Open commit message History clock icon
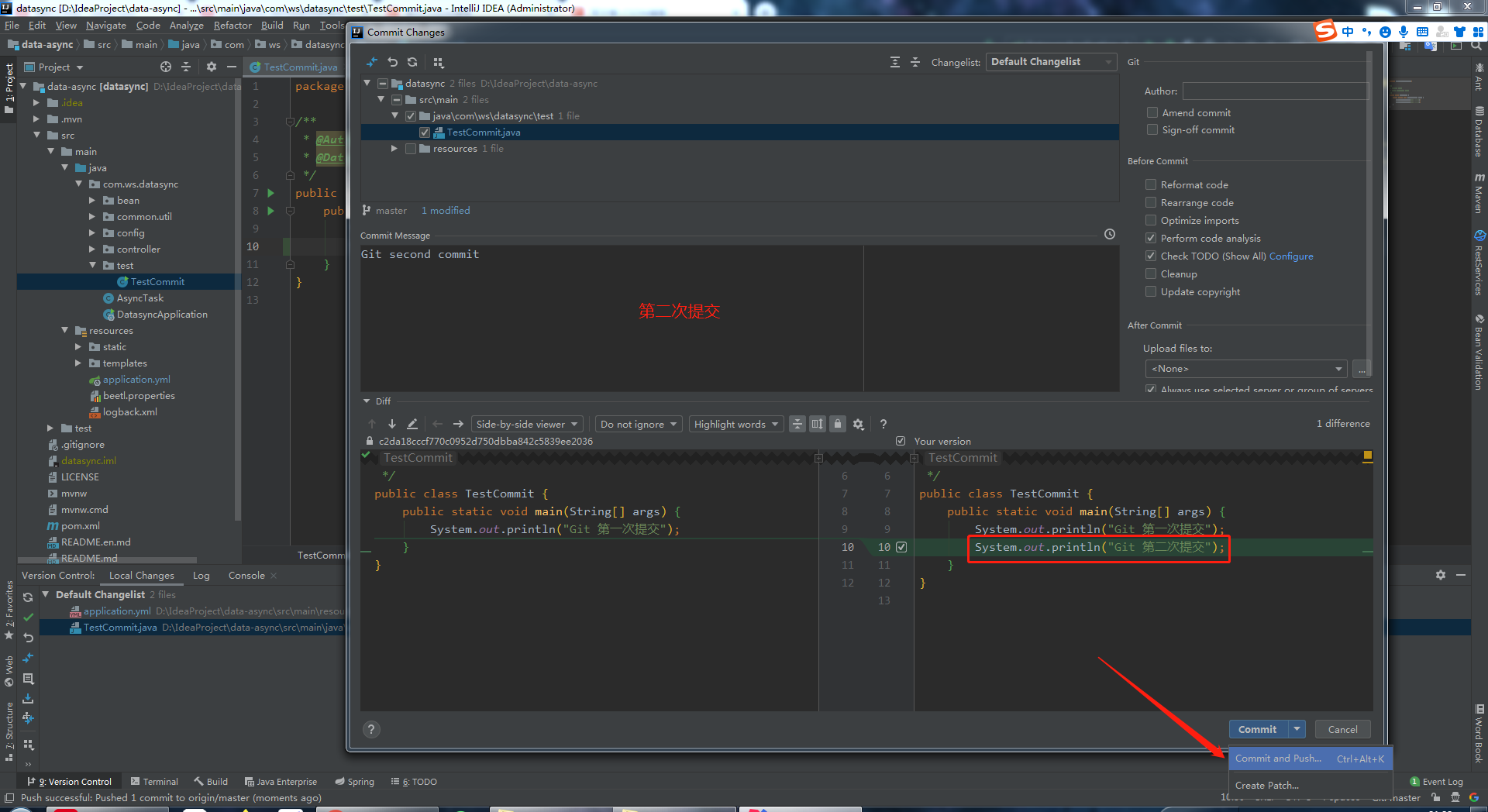Viewport: 1488px width, 812px height. (x=1109, y=234)
